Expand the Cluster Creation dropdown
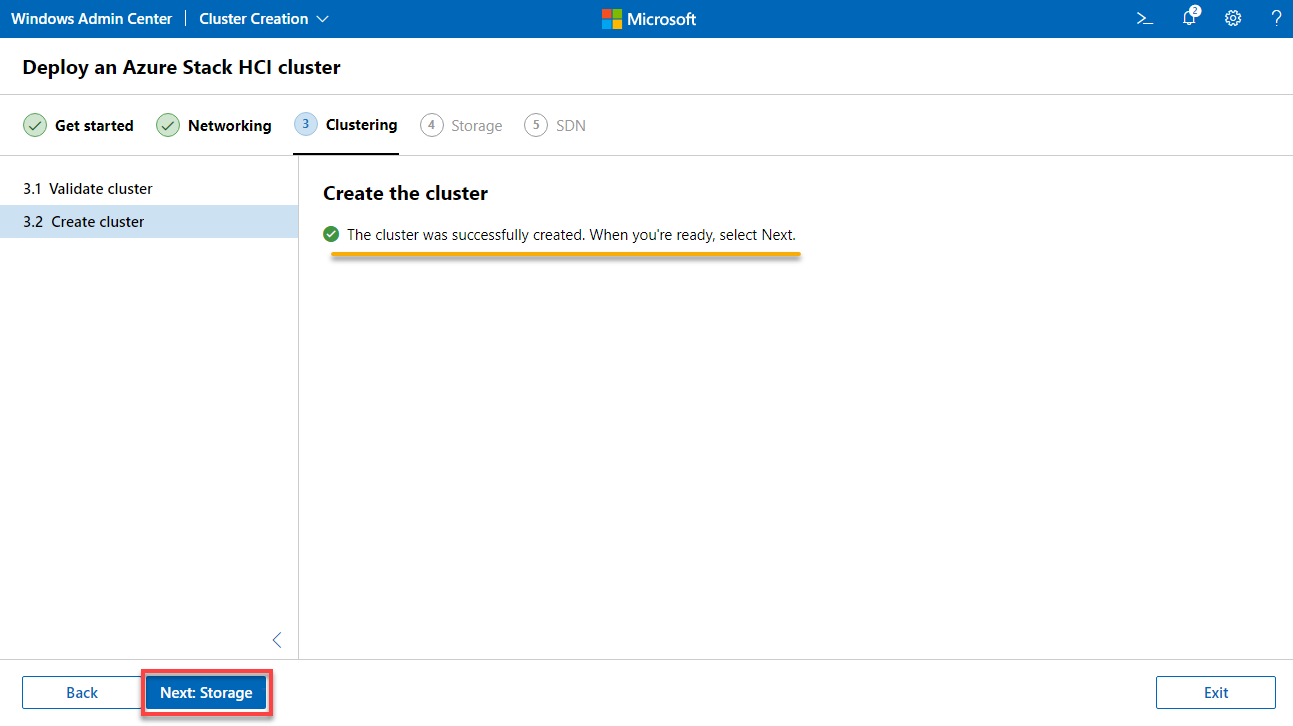Viewport: 1293px width, 726px height. click(264, 19)
